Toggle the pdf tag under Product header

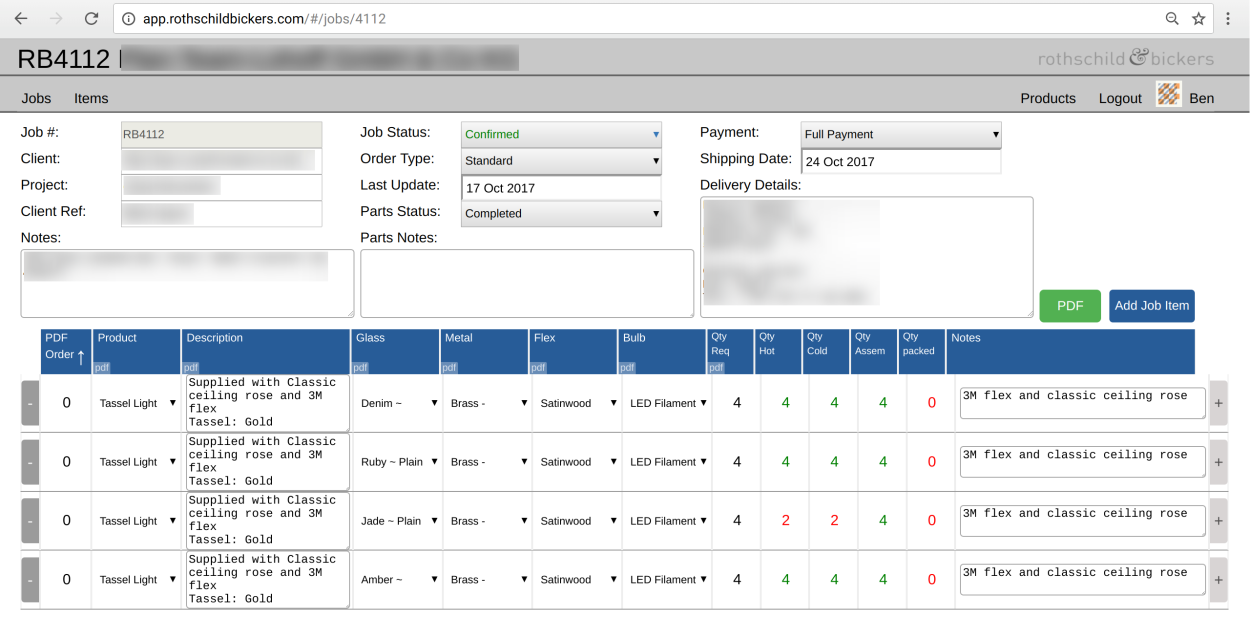click(x=101, y=368)
